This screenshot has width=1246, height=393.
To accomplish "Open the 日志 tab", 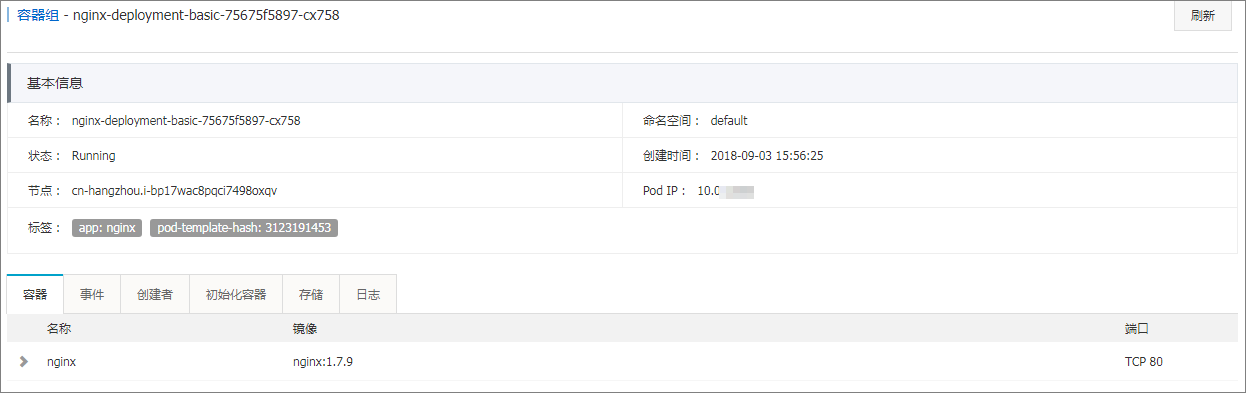I will [x=368, y=295].
